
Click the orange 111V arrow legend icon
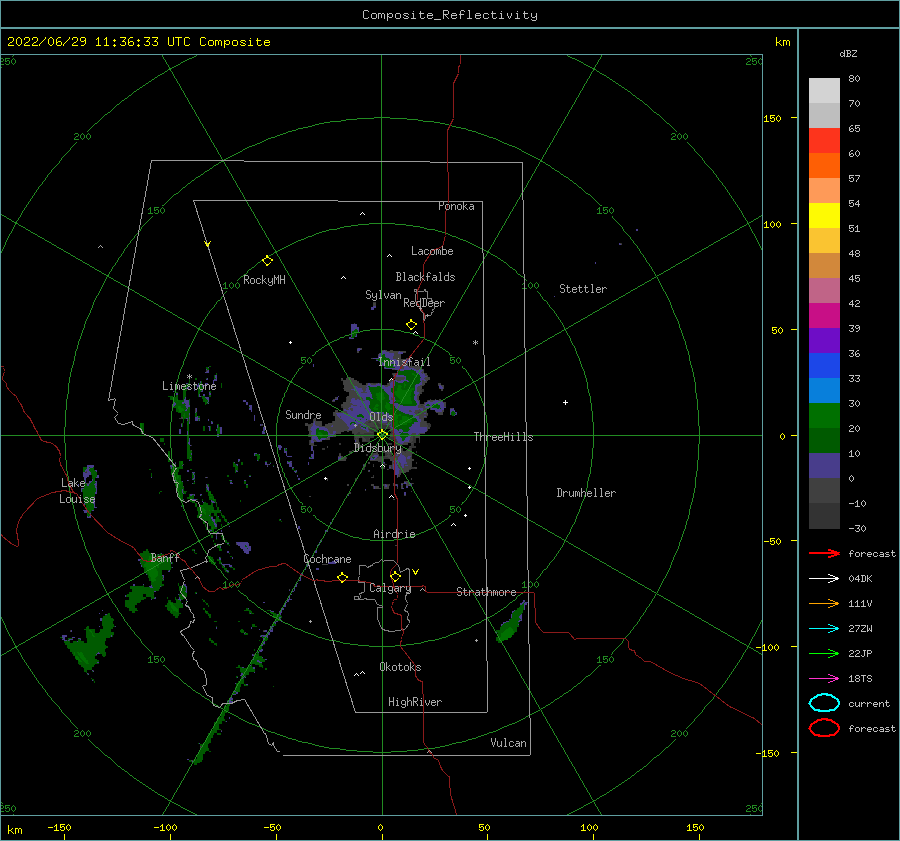pos(824,603)
